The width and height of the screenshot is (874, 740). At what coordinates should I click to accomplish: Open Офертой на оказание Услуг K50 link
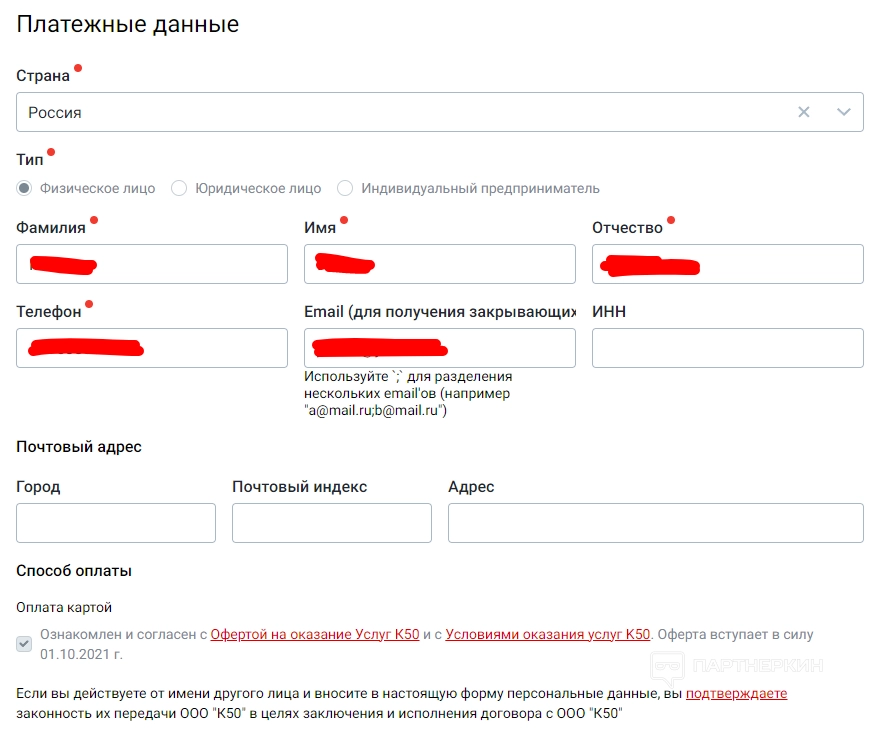(314, 634)
